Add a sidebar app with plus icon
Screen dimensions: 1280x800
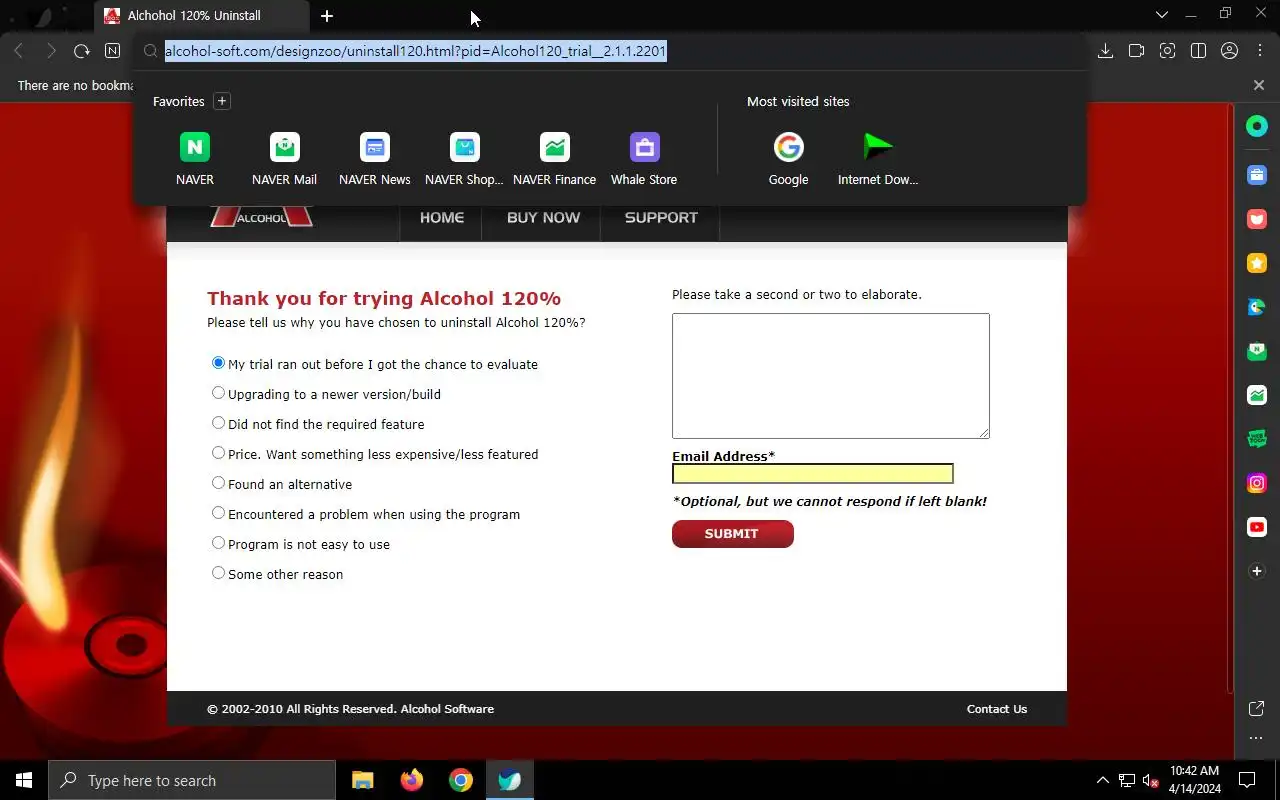click(x=1257, y=571)
